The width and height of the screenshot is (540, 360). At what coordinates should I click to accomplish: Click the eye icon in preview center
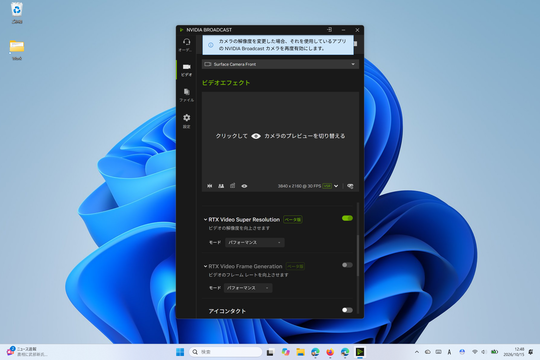click(256, 136)
